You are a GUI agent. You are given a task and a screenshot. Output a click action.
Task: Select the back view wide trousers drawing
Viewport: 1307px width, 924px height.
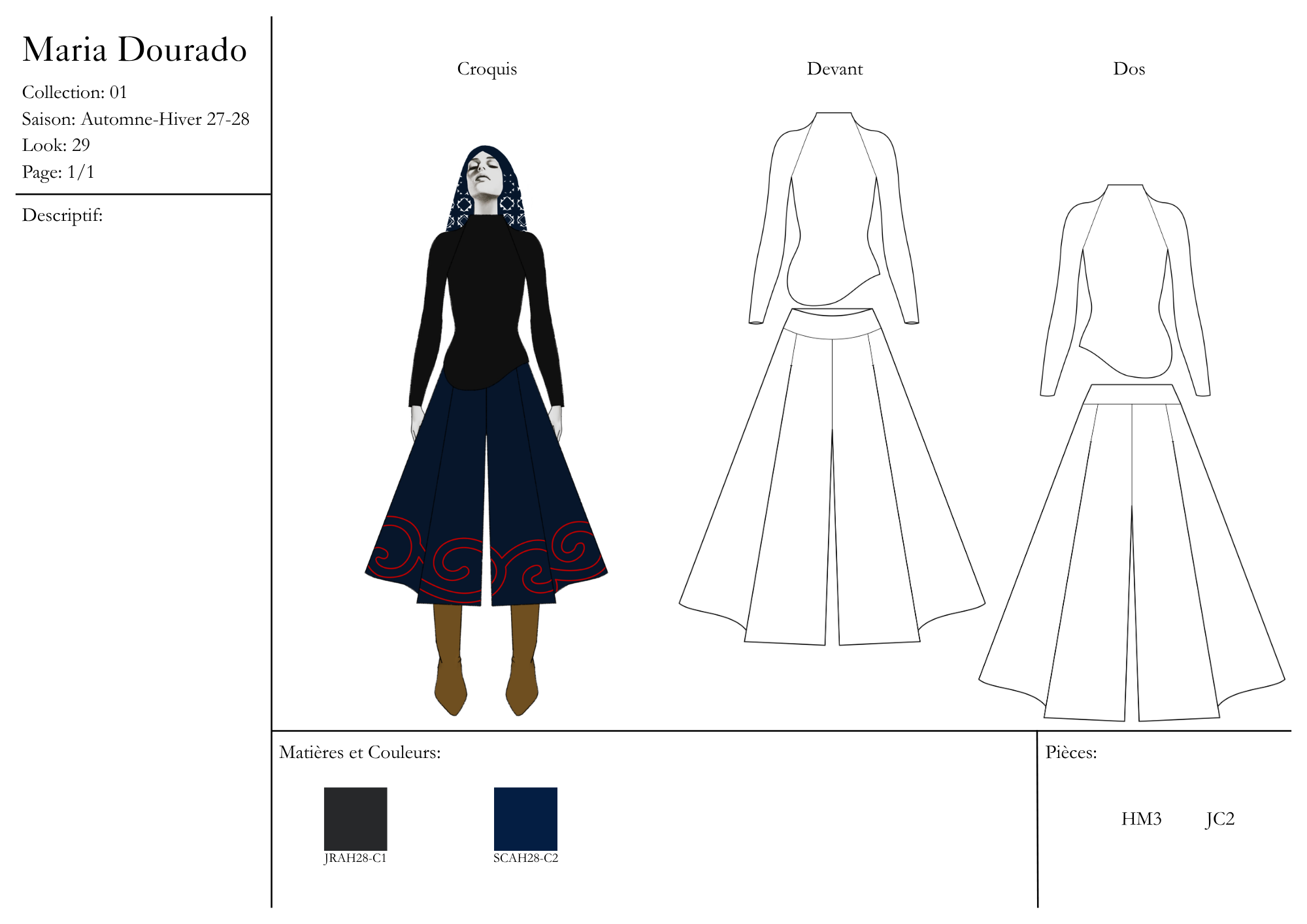tap(1132, 553)
